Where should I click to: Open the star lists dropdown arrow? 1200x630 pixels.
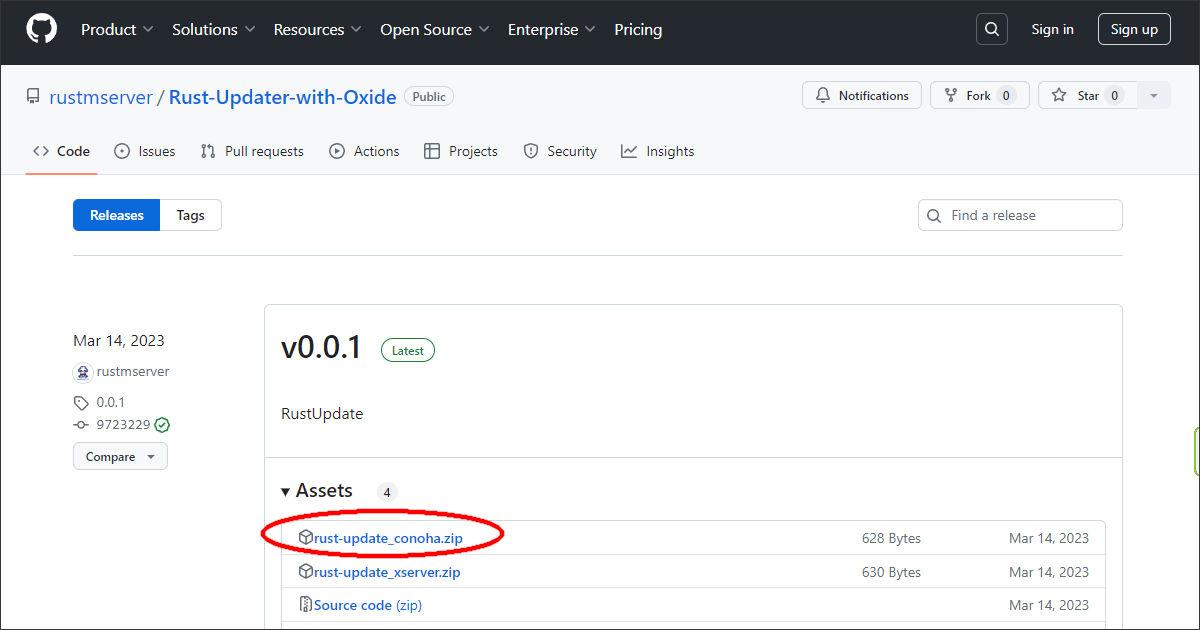tap(1154, 96)
